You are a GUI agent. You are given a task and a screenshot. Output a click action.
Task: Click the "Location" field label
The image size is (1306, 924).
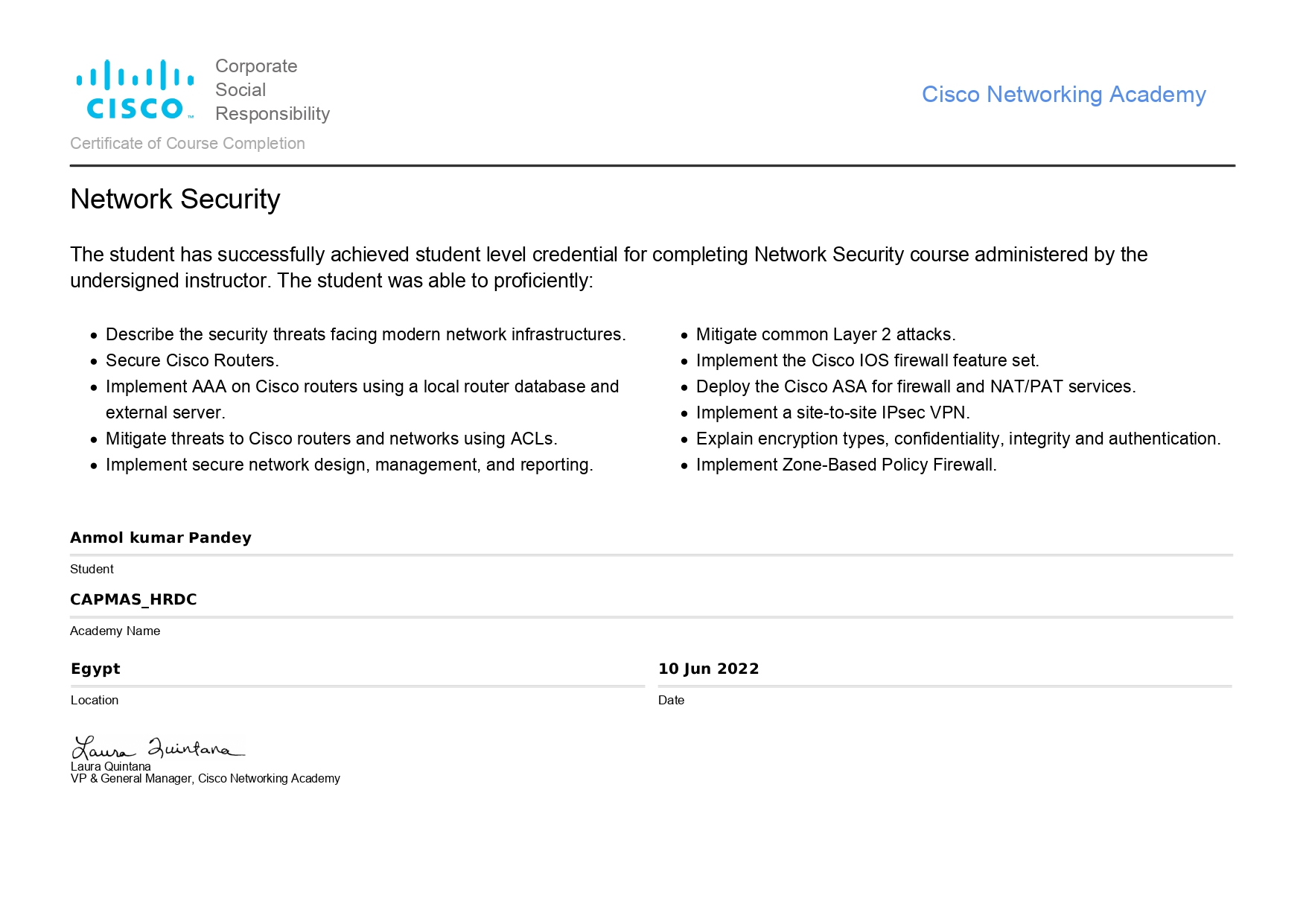95,701
